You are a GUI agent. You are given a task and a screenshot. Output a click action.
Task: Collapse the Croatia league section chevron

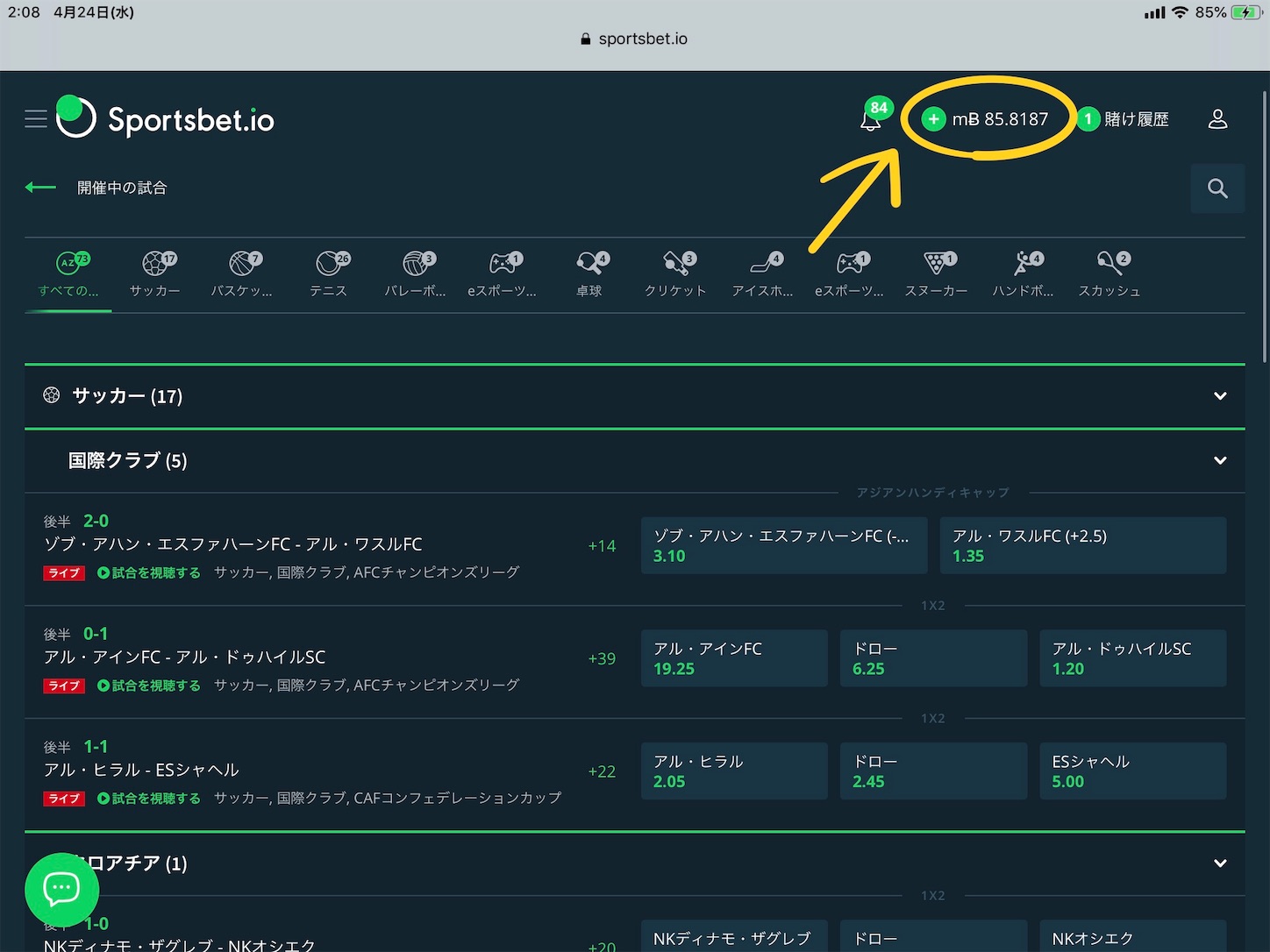coord(1220,863)
